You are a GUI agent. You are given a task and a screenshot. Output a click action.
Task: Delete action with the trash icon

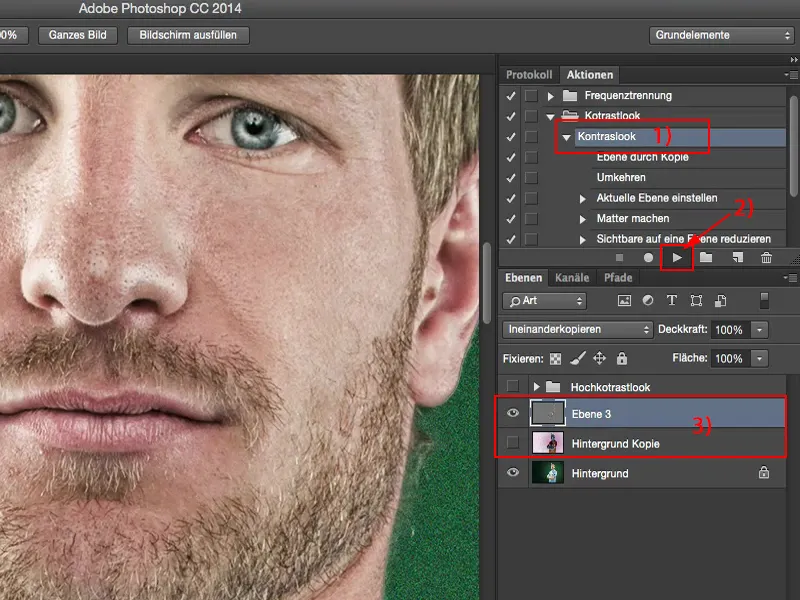tap(766, 258)
